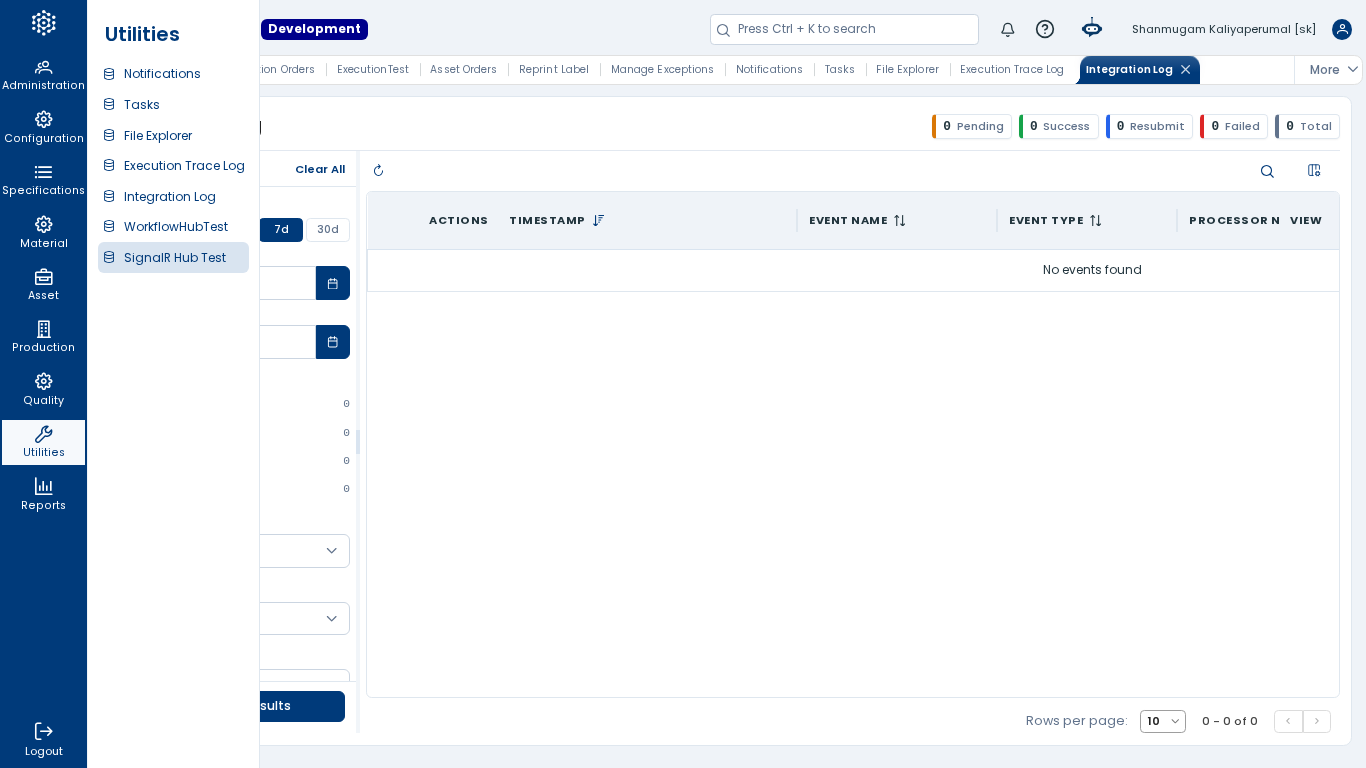This screenshot has height=768, width=1366.
Task: Open SignalR Hub Test in Utilities menu
Action: click(173, 258)
